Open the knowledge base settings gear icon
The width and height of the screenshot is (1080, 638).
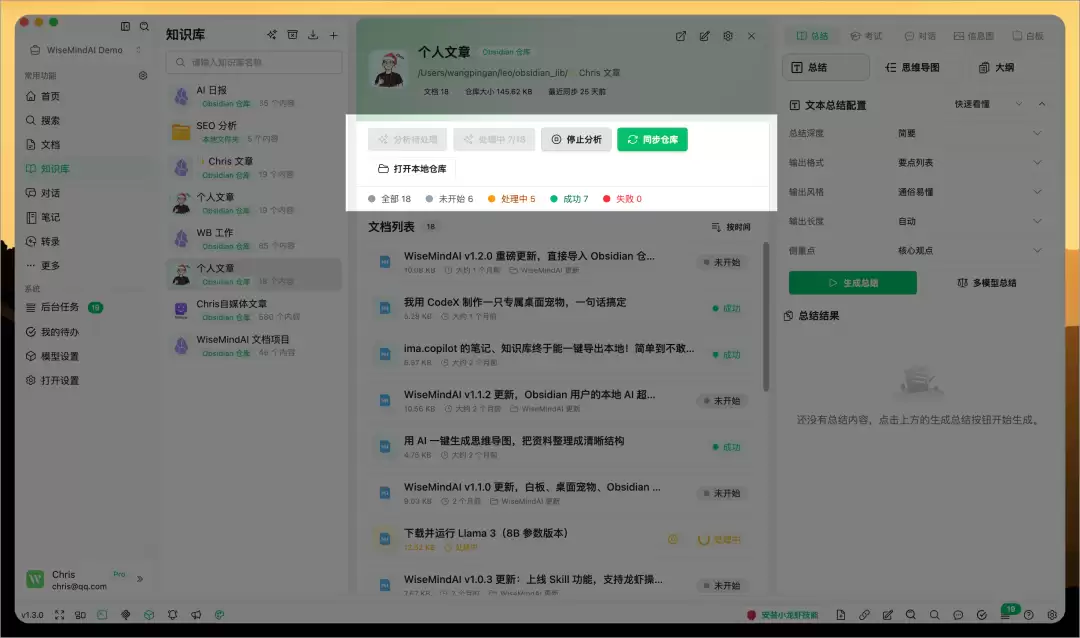point(728,36)
